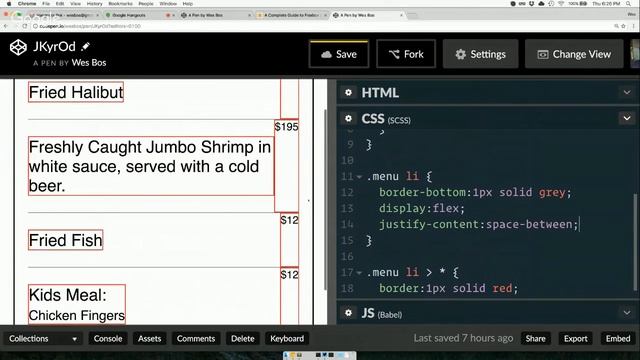
Task: Reload the page in Chrome
Action: [x=24, y=26]
